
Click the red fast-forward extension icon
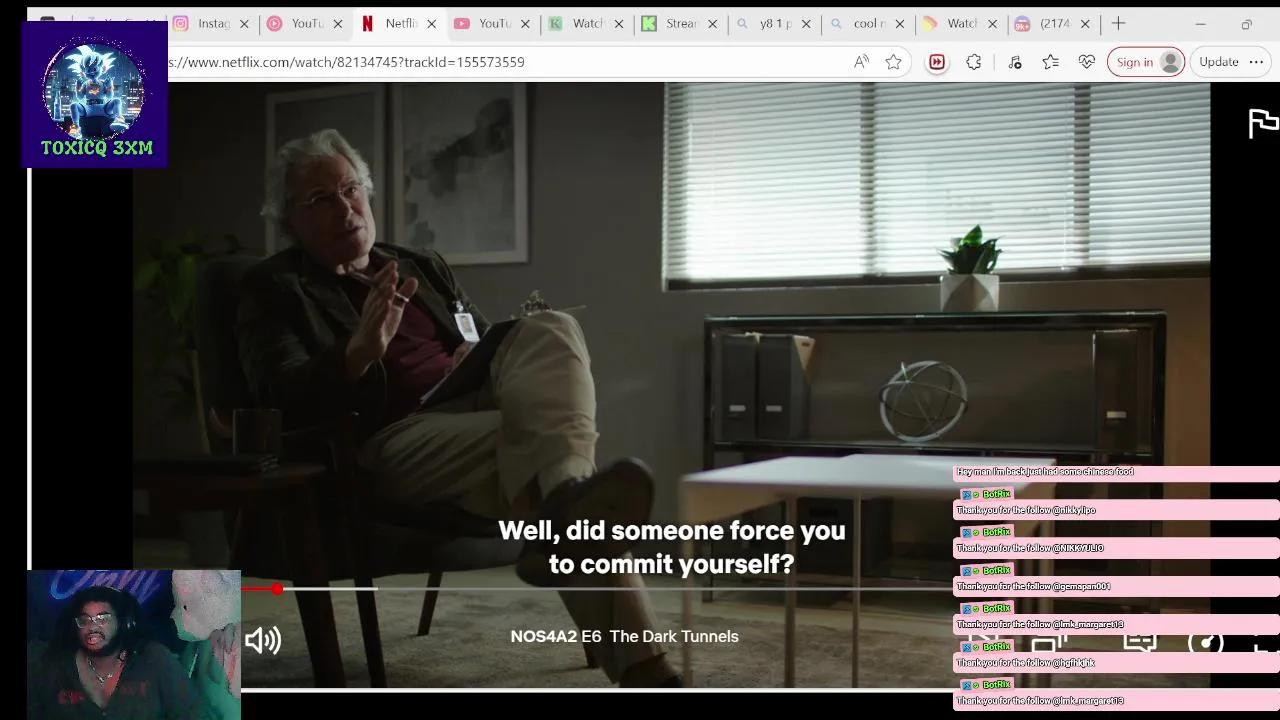click(937, 62)
